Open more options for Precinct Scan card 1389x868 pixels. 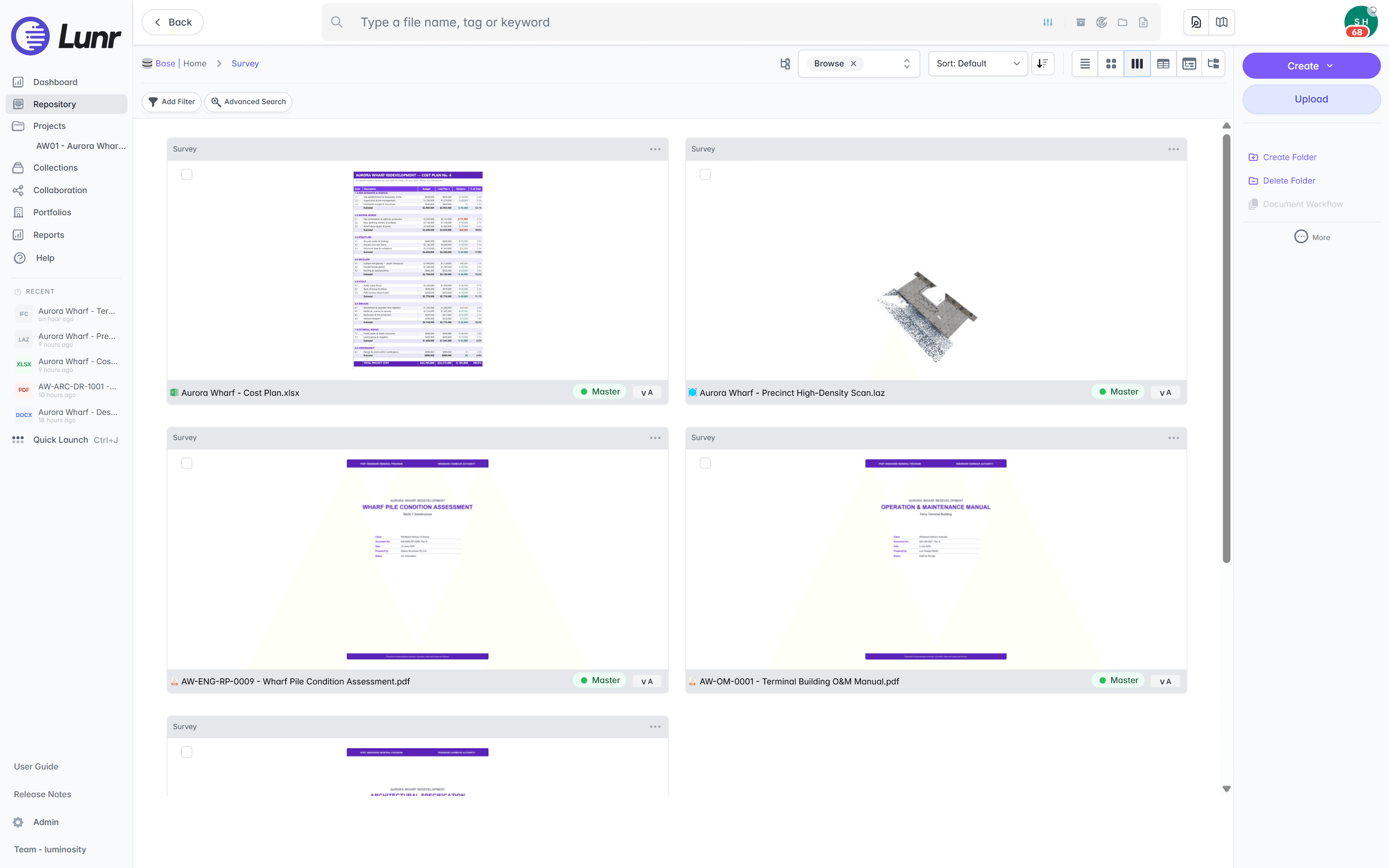pyautogui.click(x=1173, y=149)
